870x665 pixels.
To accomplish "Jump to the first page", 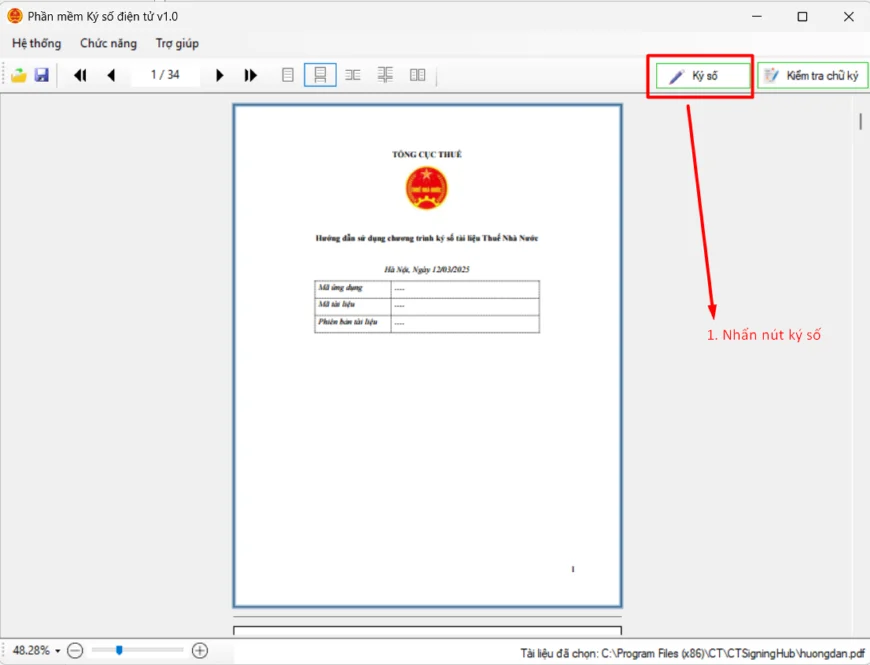I will point(80,75).
